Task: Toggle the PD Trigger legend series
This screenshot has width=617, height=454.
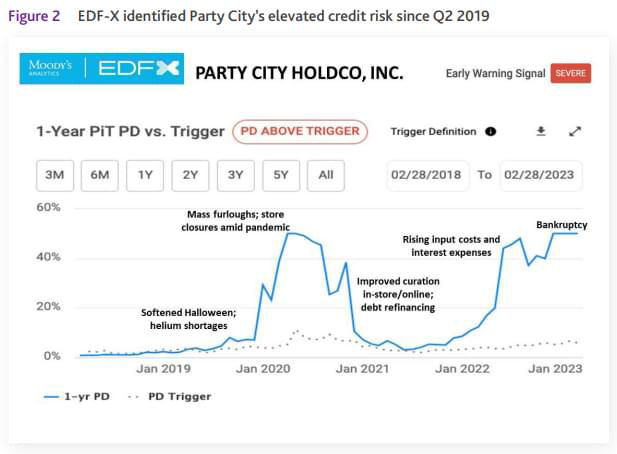Action: pos(170,396)
